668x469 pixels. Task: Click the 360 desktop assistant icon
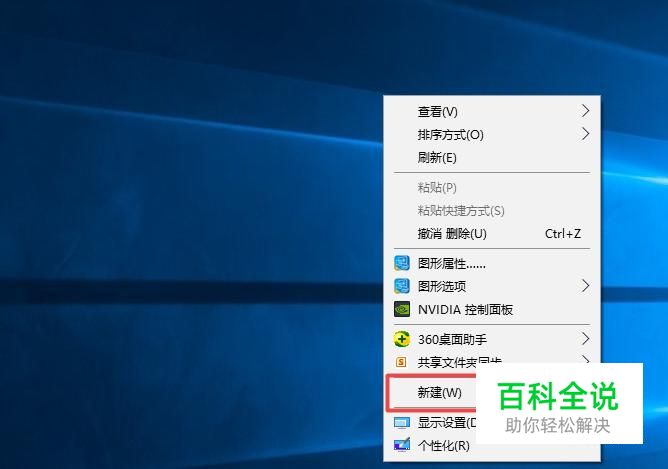click(x=402, y=339)
